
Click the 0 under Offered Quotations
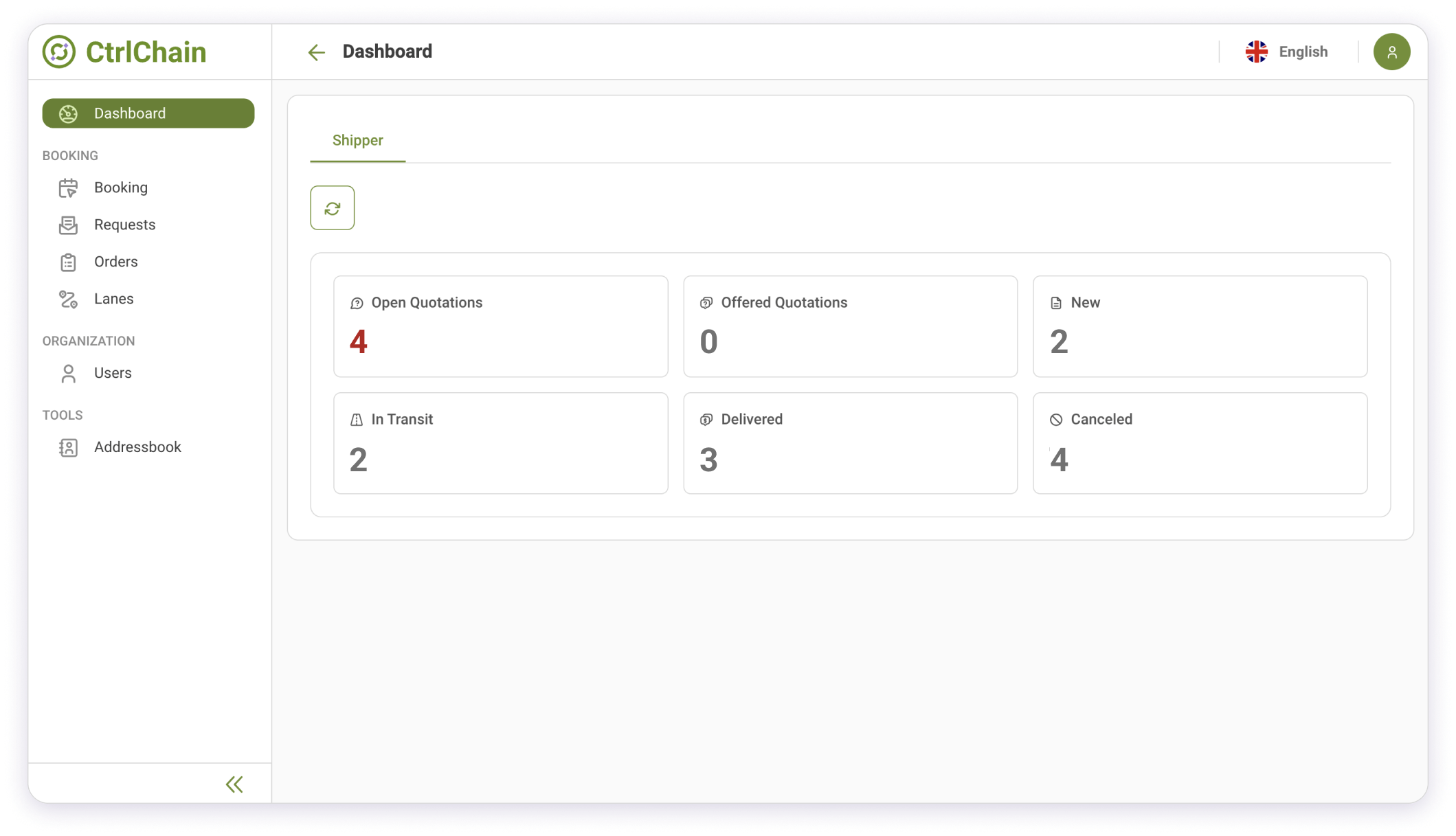(708, 342)
